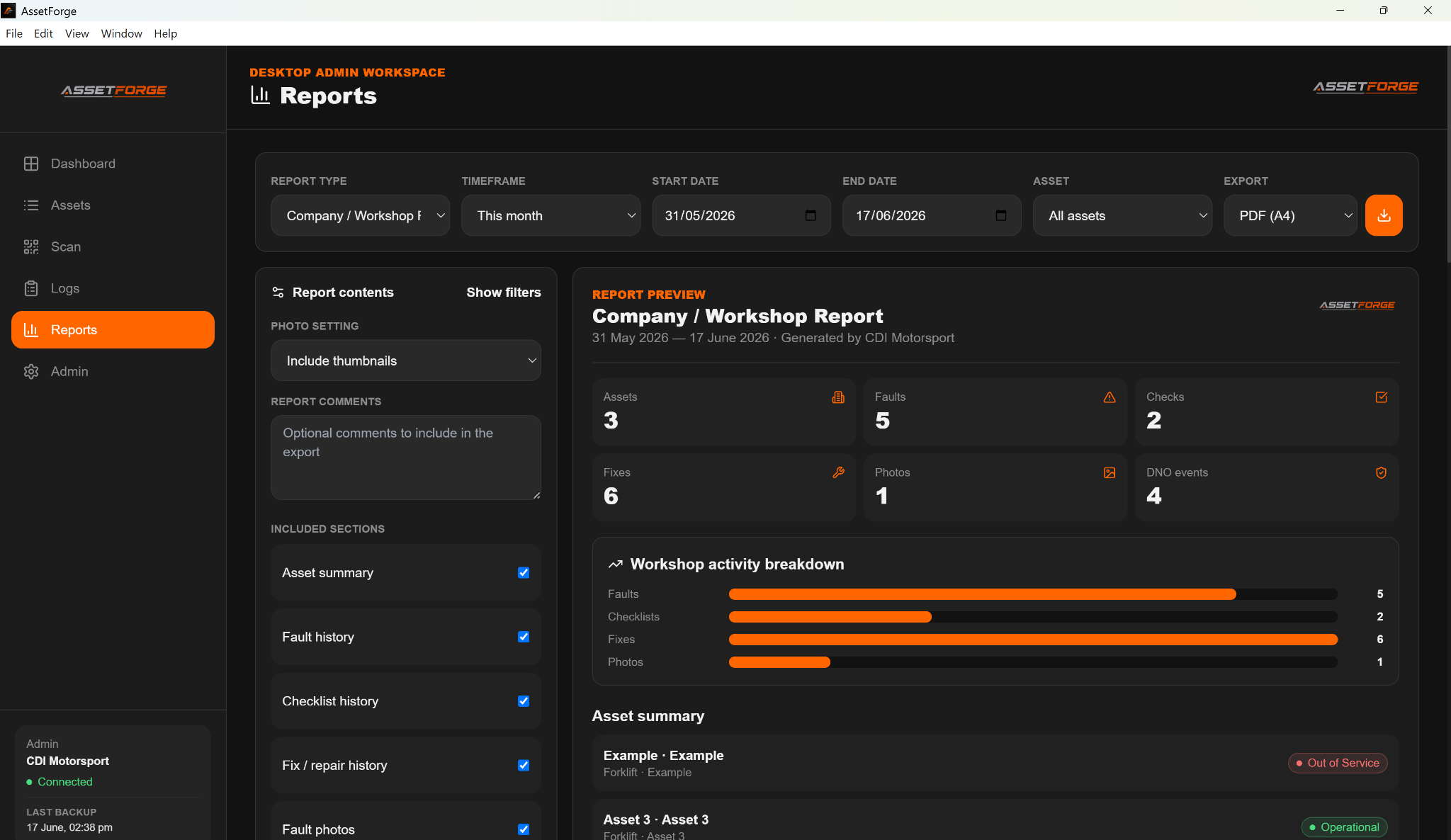This screenshot has height=840, width=1451.
Task: Click the End Date calendar icon
Action: tap(1001, 215)
